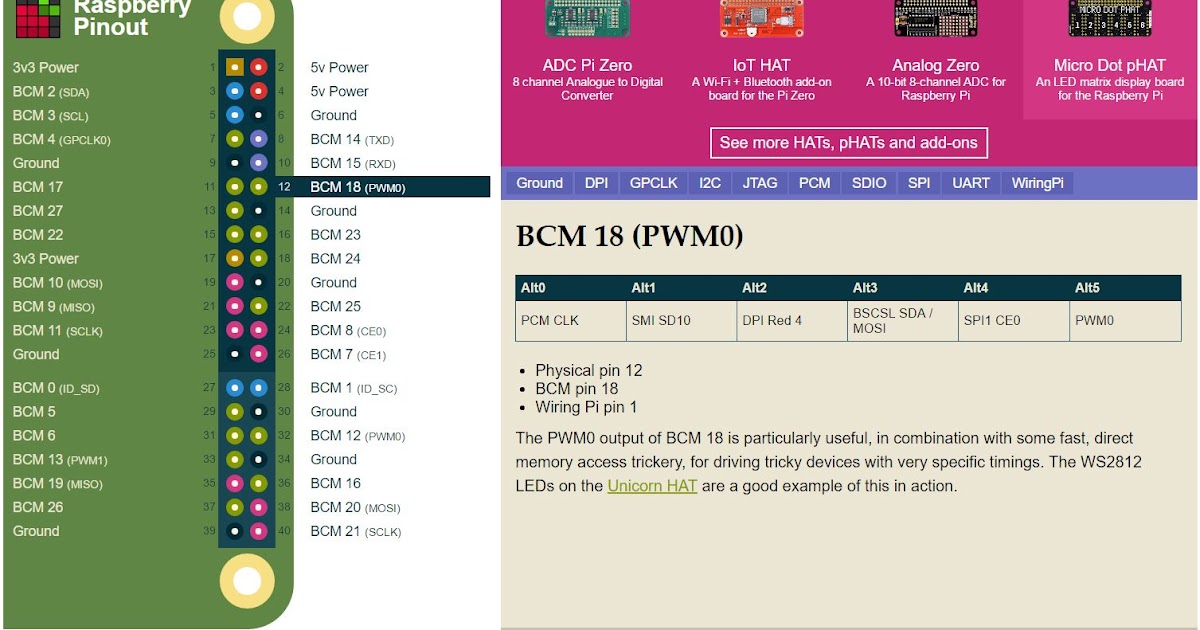Viewport: 1200px width, 630px height.
Task: Click See more HATs, pHATs and add-ons
Action: [x=849, y=143]
